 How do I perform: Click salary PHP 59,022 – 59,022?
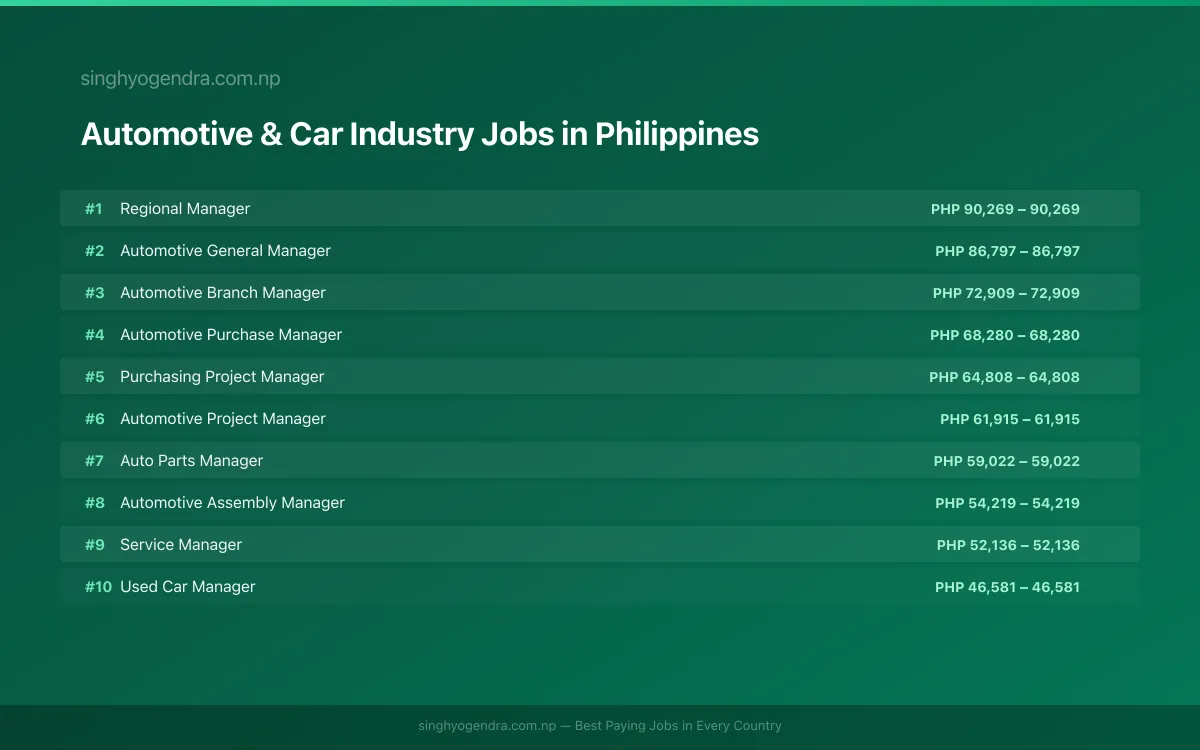point(1007,461)
